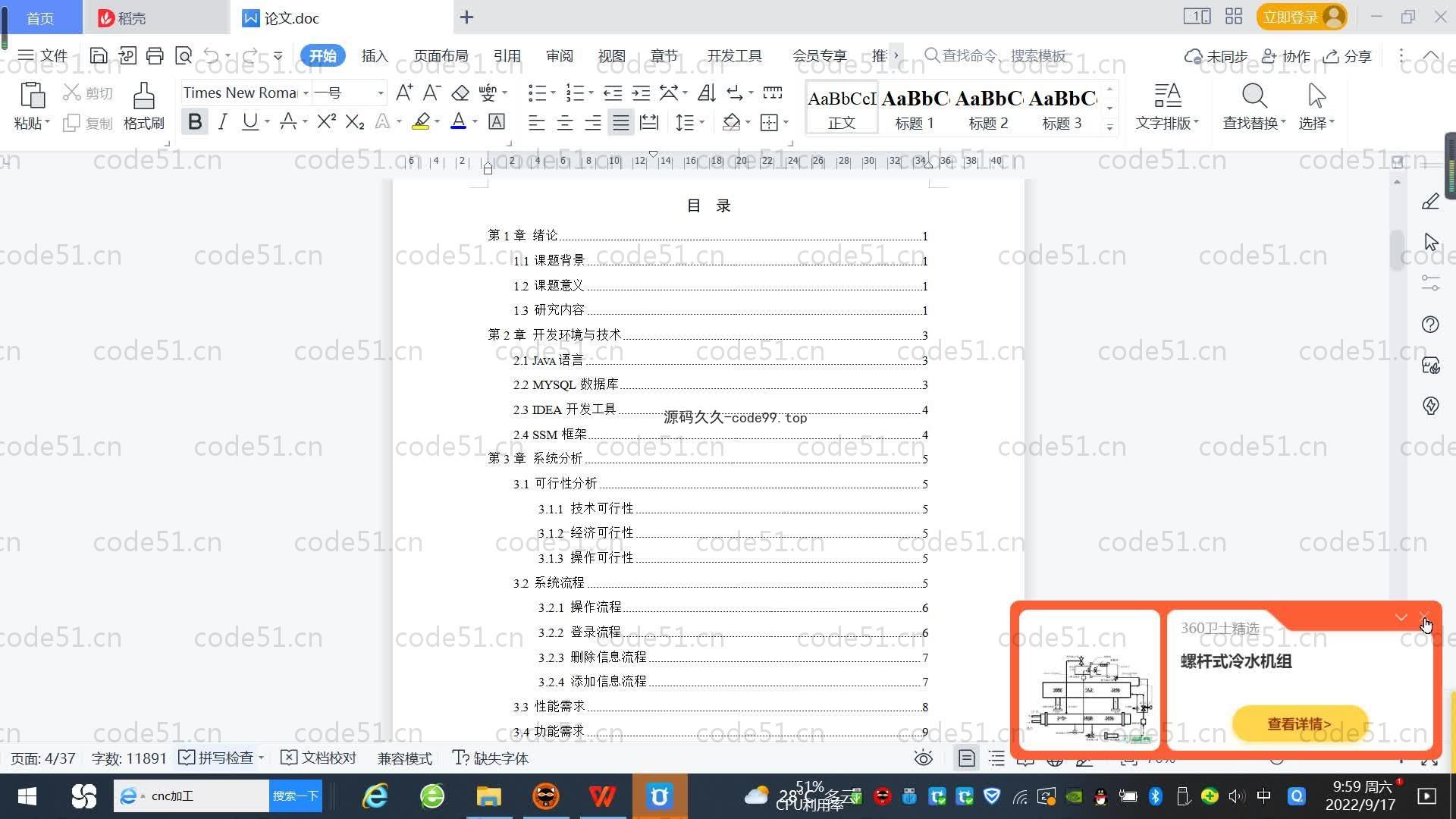
Task: Expand quick access toolbar customize arrow
Action: coord(278,55)
